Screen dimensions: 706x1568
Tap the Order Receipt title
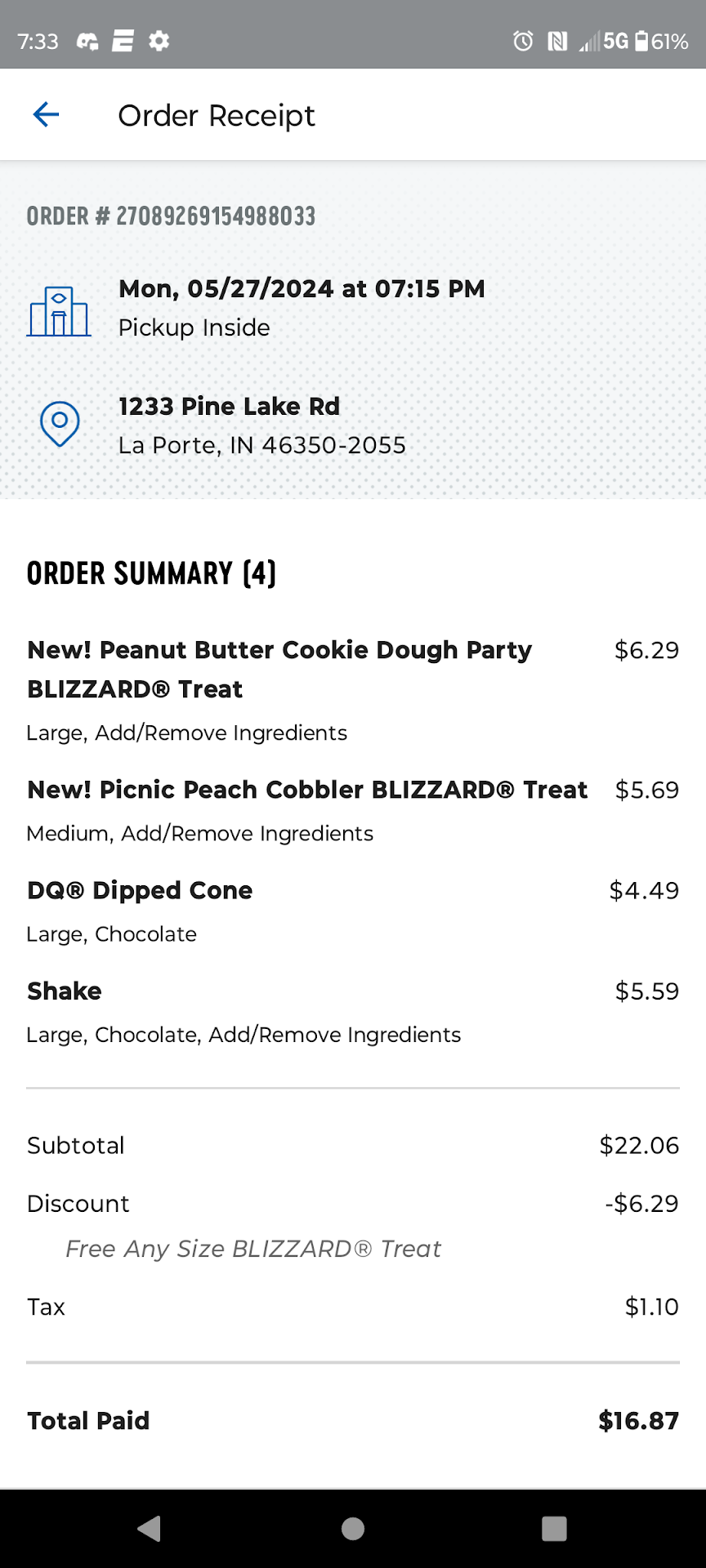[217, 116]
